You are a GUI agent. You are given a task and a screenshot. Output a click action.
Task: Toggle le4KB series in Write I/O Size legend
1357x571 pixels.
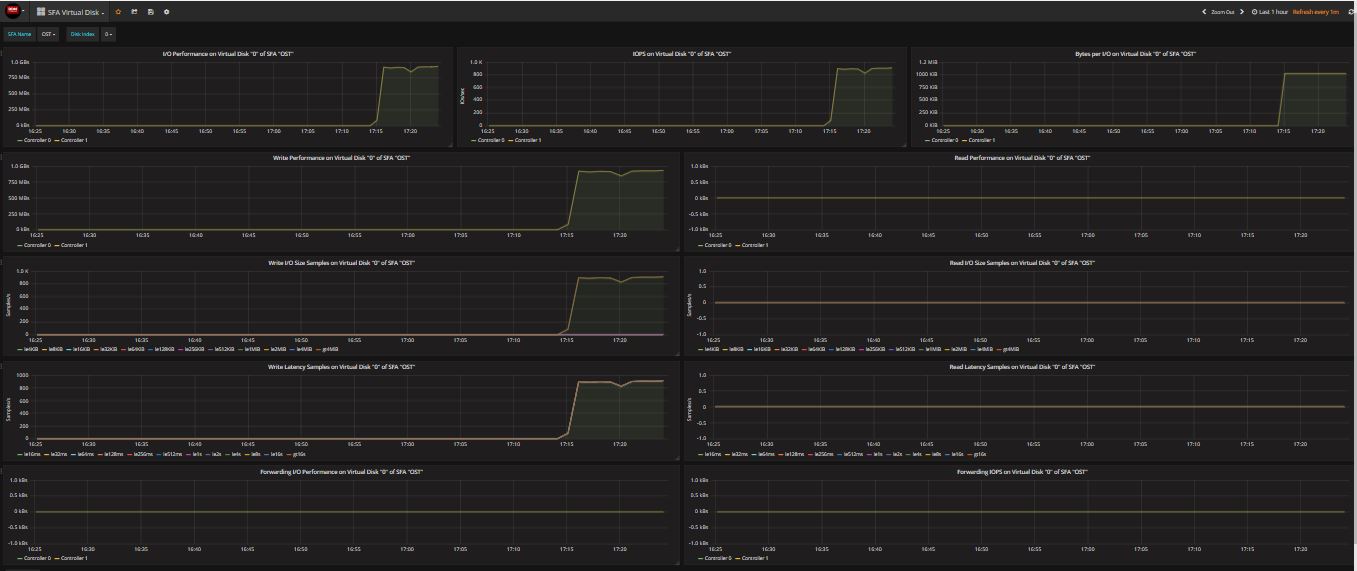31,349
